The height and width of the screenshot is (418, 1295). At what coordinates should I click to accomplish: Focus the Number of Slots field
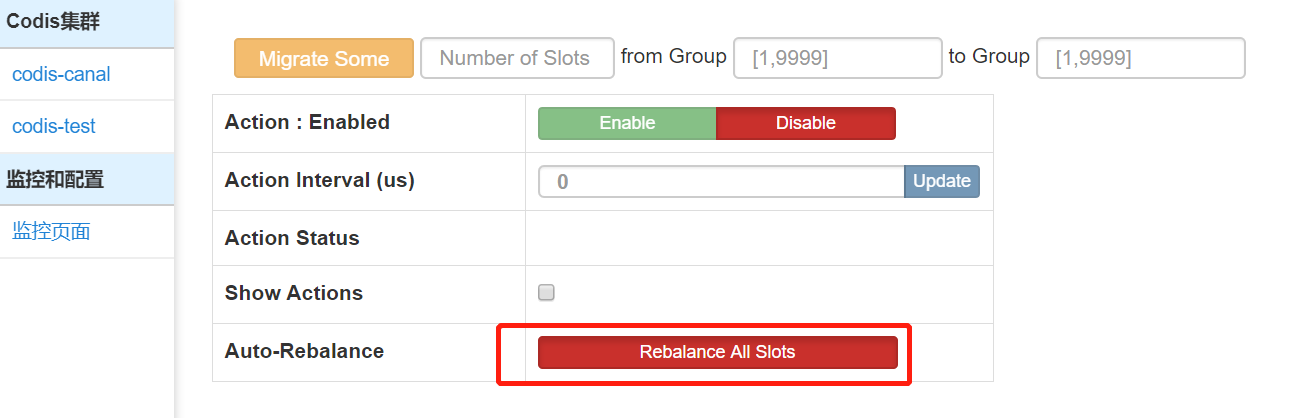pyautogui.click(x=516, y=59)
